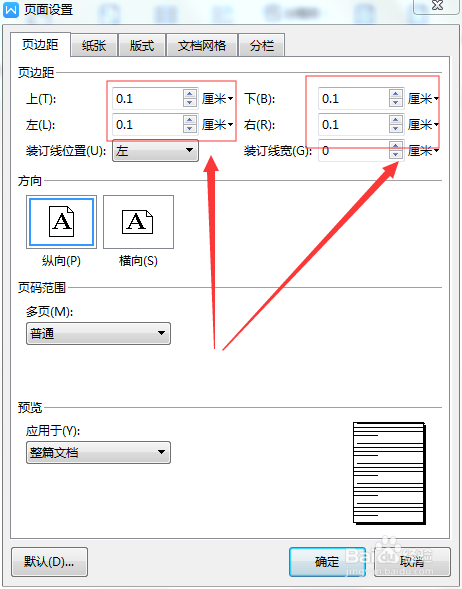Click the WPS icon in title bar
This screenshot has height=589, width=462.
11,9
